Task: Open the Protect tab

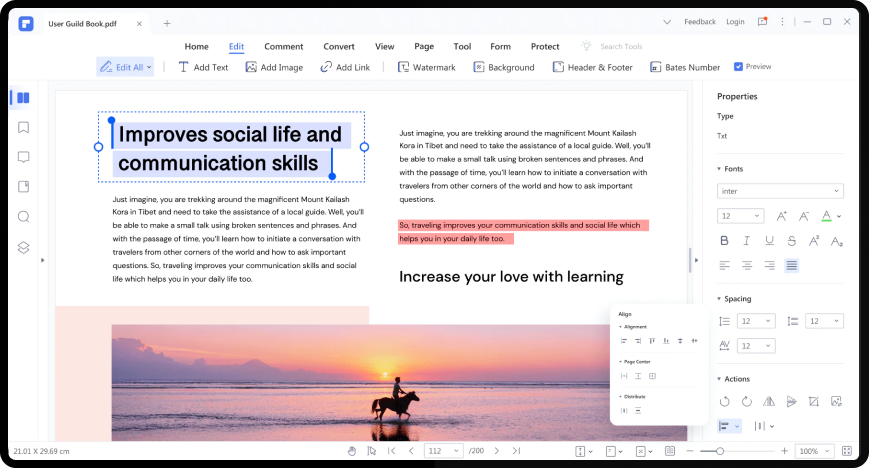Action: [545, 47]
